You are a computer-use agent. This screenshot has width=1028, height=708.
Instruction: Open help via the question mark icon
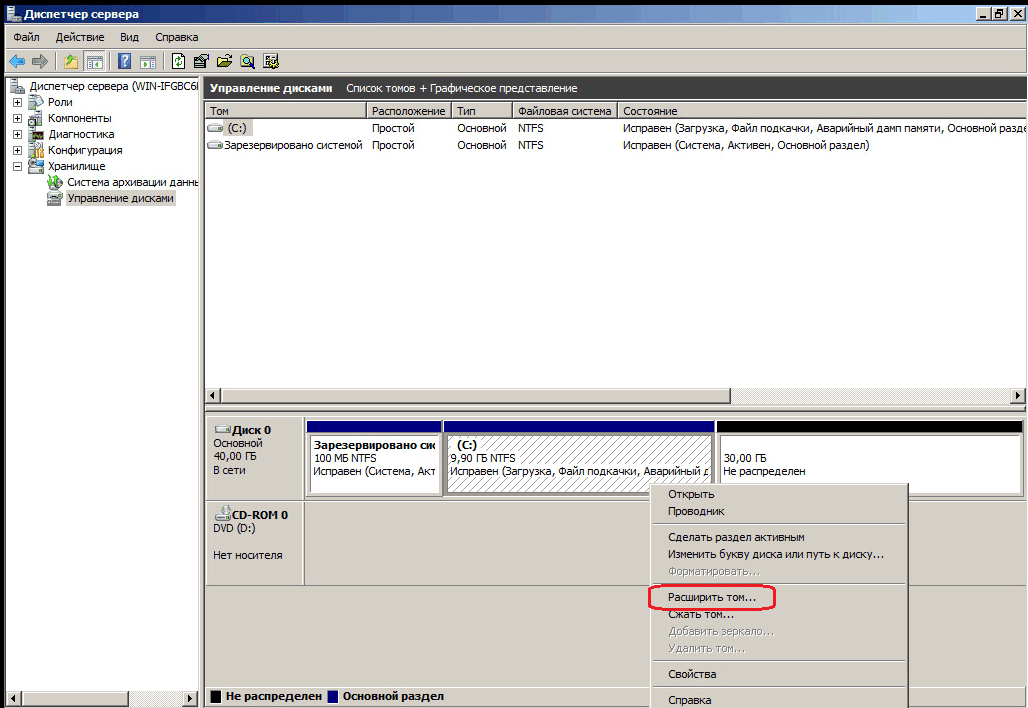(125, 62)
